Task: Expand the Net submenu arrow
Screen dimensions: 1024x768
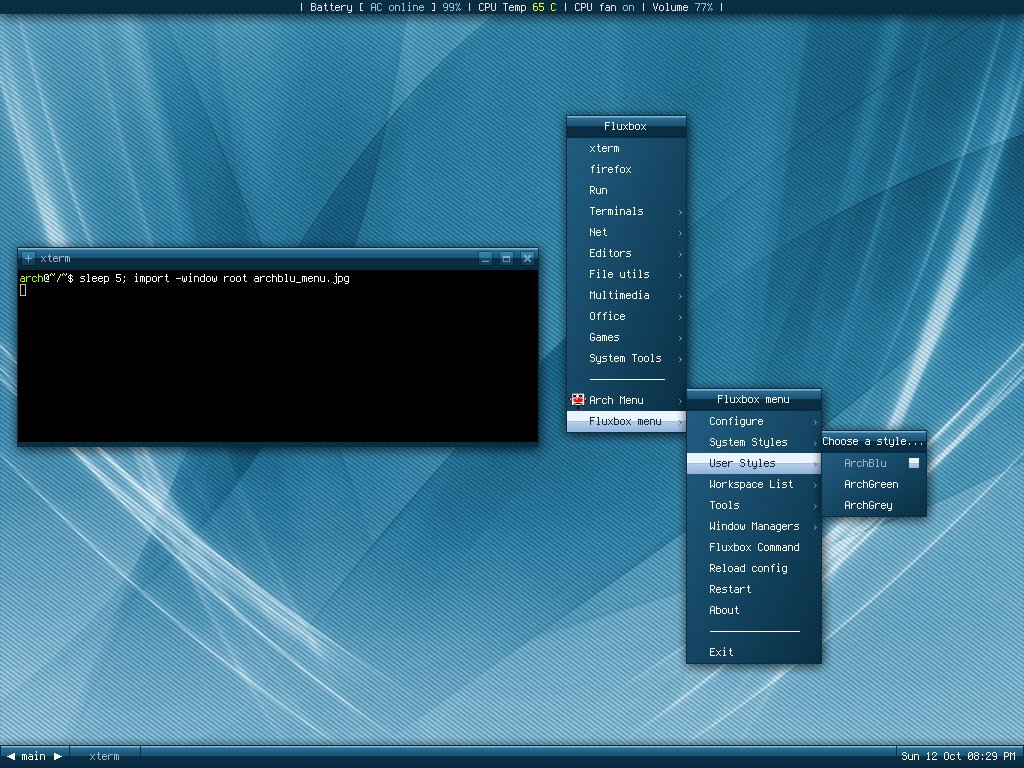Action: point(680,232)
